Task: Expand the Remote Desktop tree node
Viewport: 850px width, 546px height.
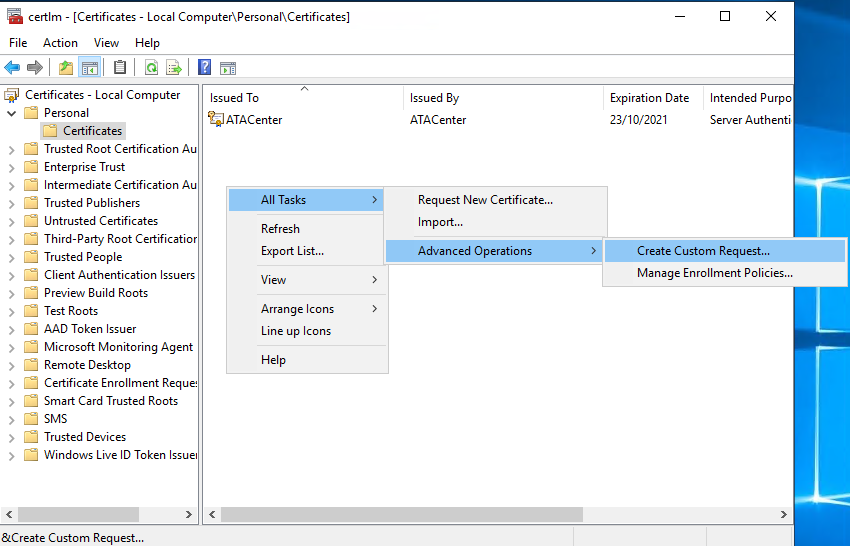Action: point(11,365)
